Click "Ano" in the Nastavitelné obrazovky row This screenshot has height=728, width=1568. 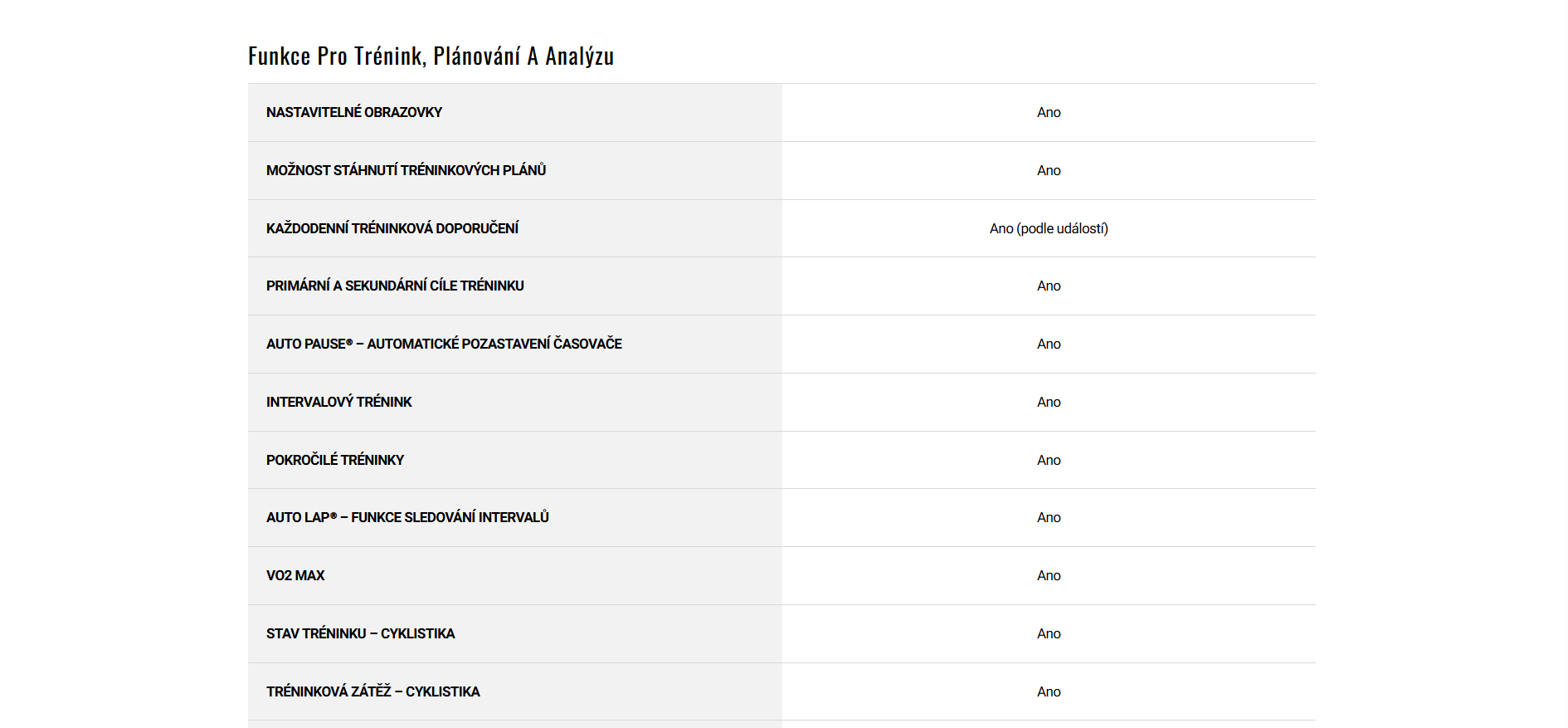pos(1049,112)
